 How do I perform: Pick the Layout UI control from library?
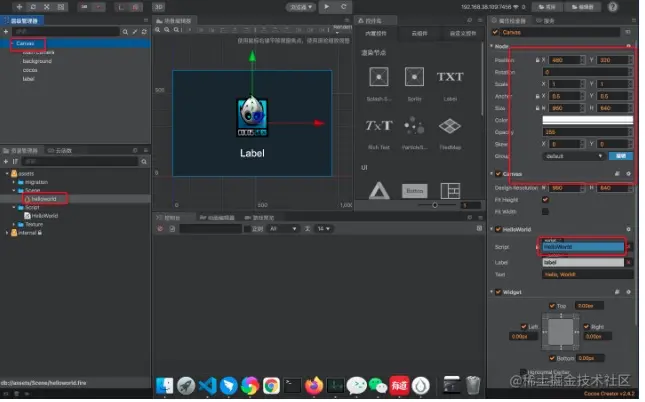pos(450,191)
